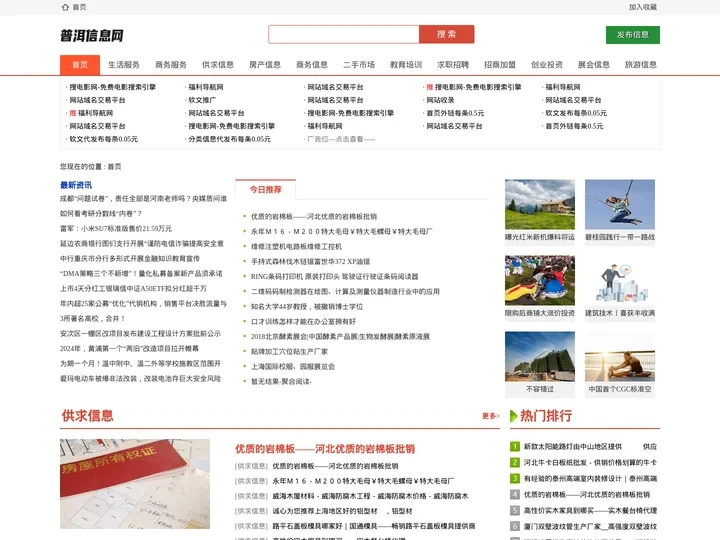The height and width of the screenshot is (540, 720).
Task: Click 首页 in the breadcrumb location
Action: pos(114,167)
